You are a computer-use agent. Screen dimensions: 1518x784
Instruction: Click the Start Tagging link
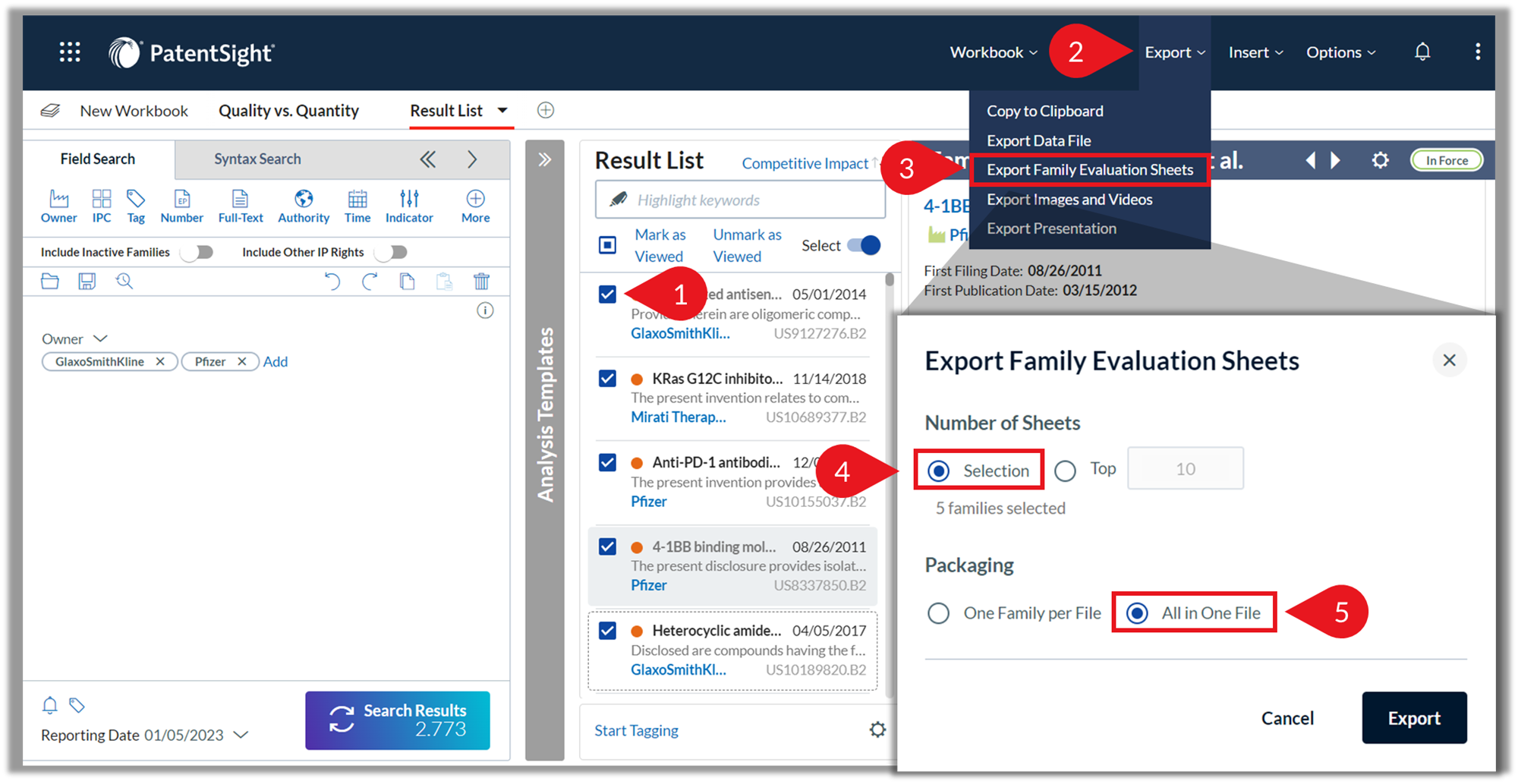[x=636, y=730]
